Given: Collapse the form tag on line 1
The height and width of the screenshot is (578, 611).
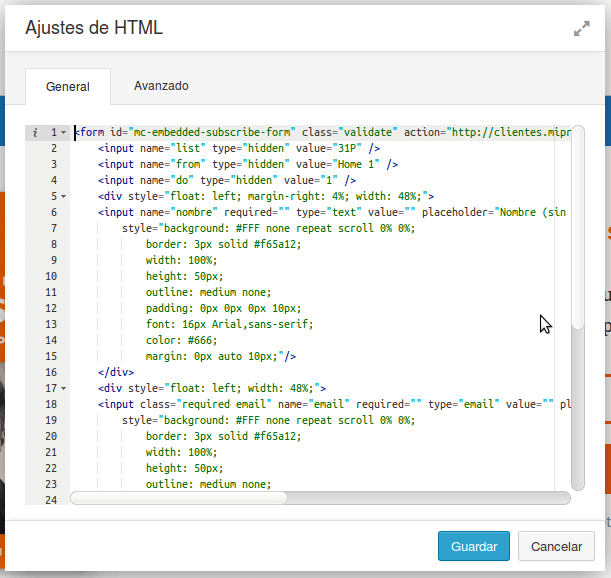Looking at the screenshot, I should [64, 132].
